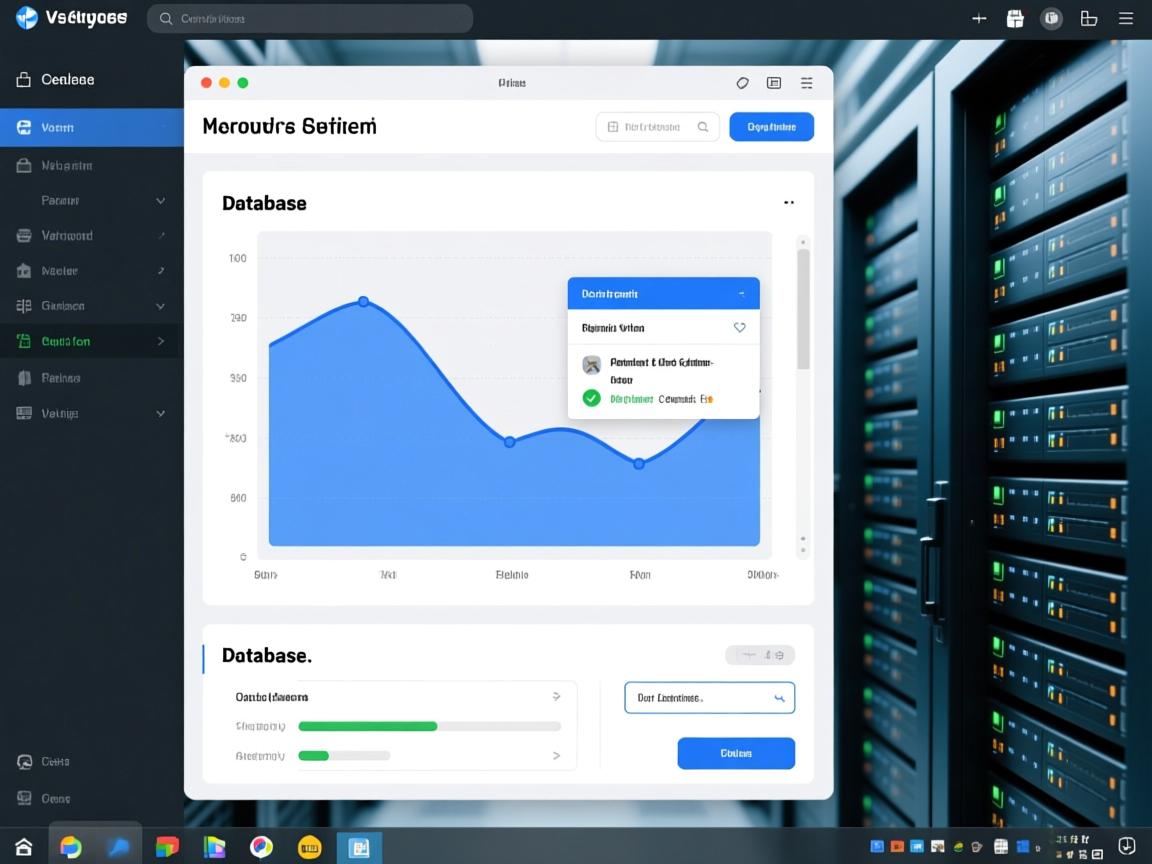Click the printer-like icon in the top bar
Viewport: 1152px width, 864px height.
[x=1015, y=19]
